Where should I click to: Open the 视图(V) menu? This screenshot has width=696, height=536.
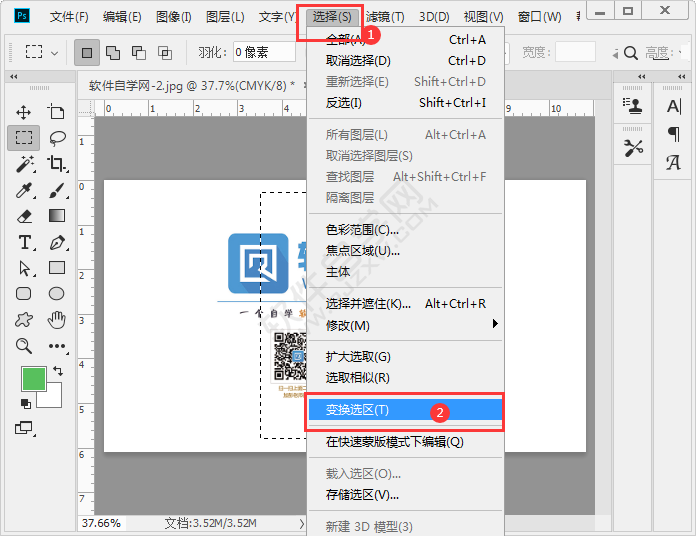[x=483, y=17]
